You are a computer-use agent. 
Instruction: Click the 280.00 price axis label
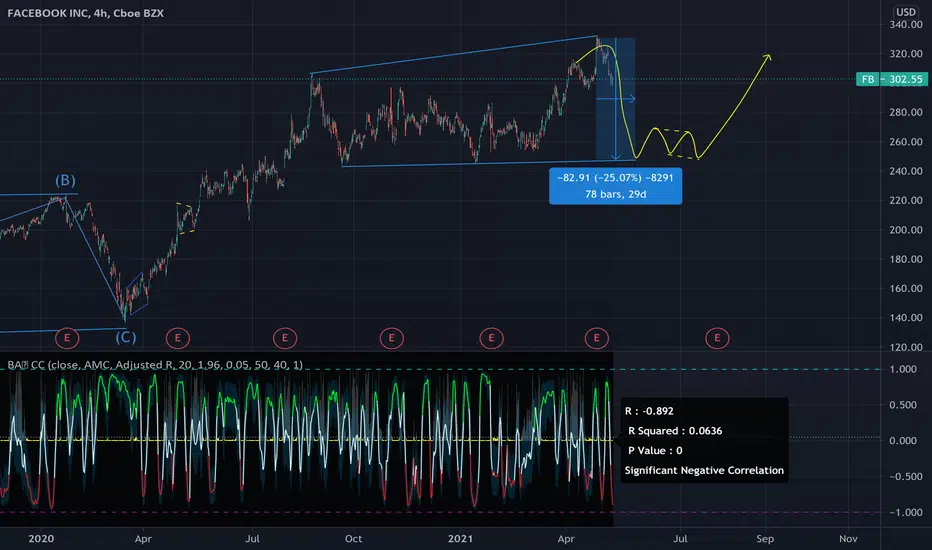pos(906,112)
